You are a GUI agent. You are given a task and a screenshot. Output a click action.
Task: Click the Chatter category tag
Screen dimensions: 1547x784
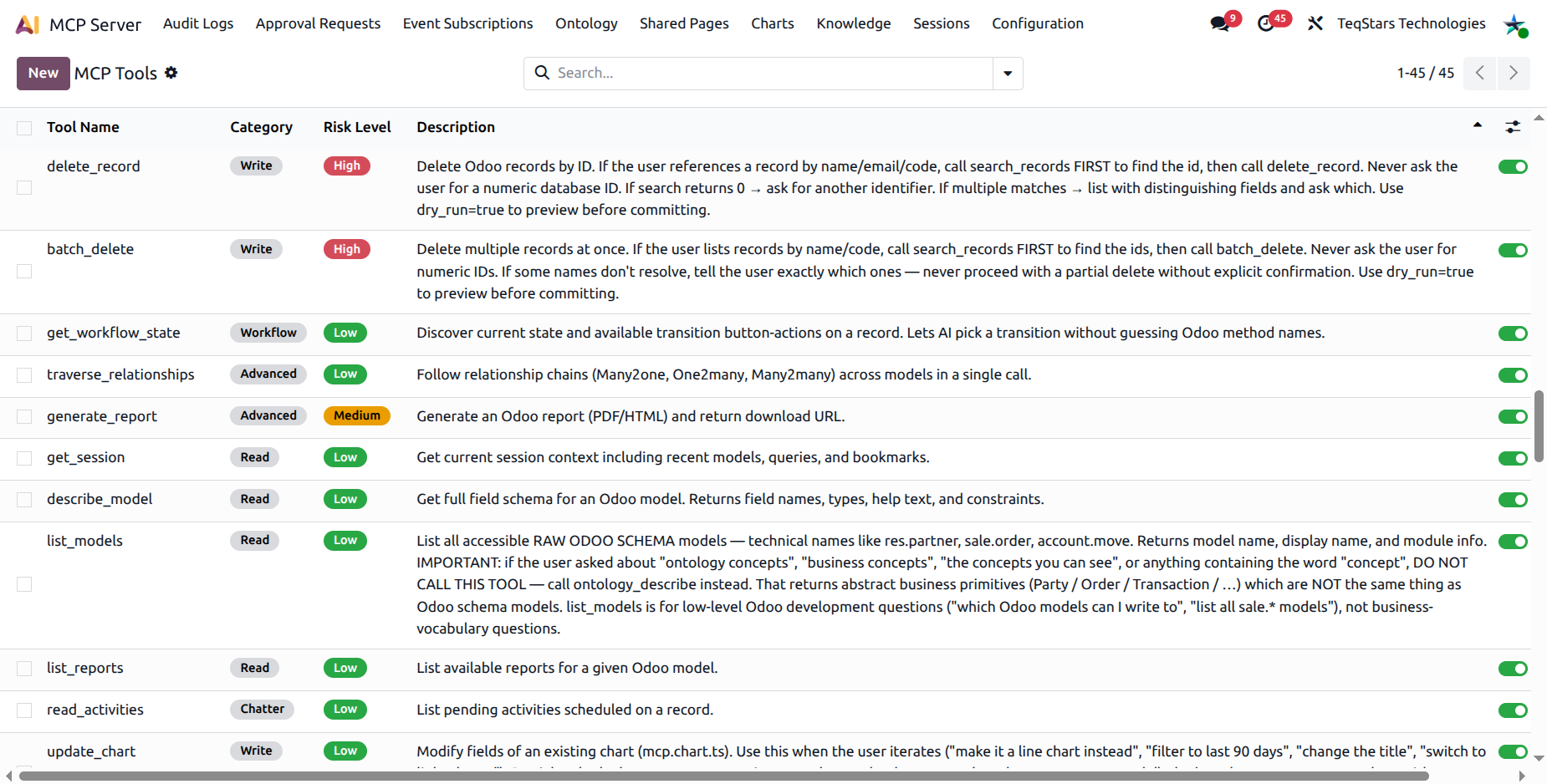pyautogui.click(x=263, y=709)
